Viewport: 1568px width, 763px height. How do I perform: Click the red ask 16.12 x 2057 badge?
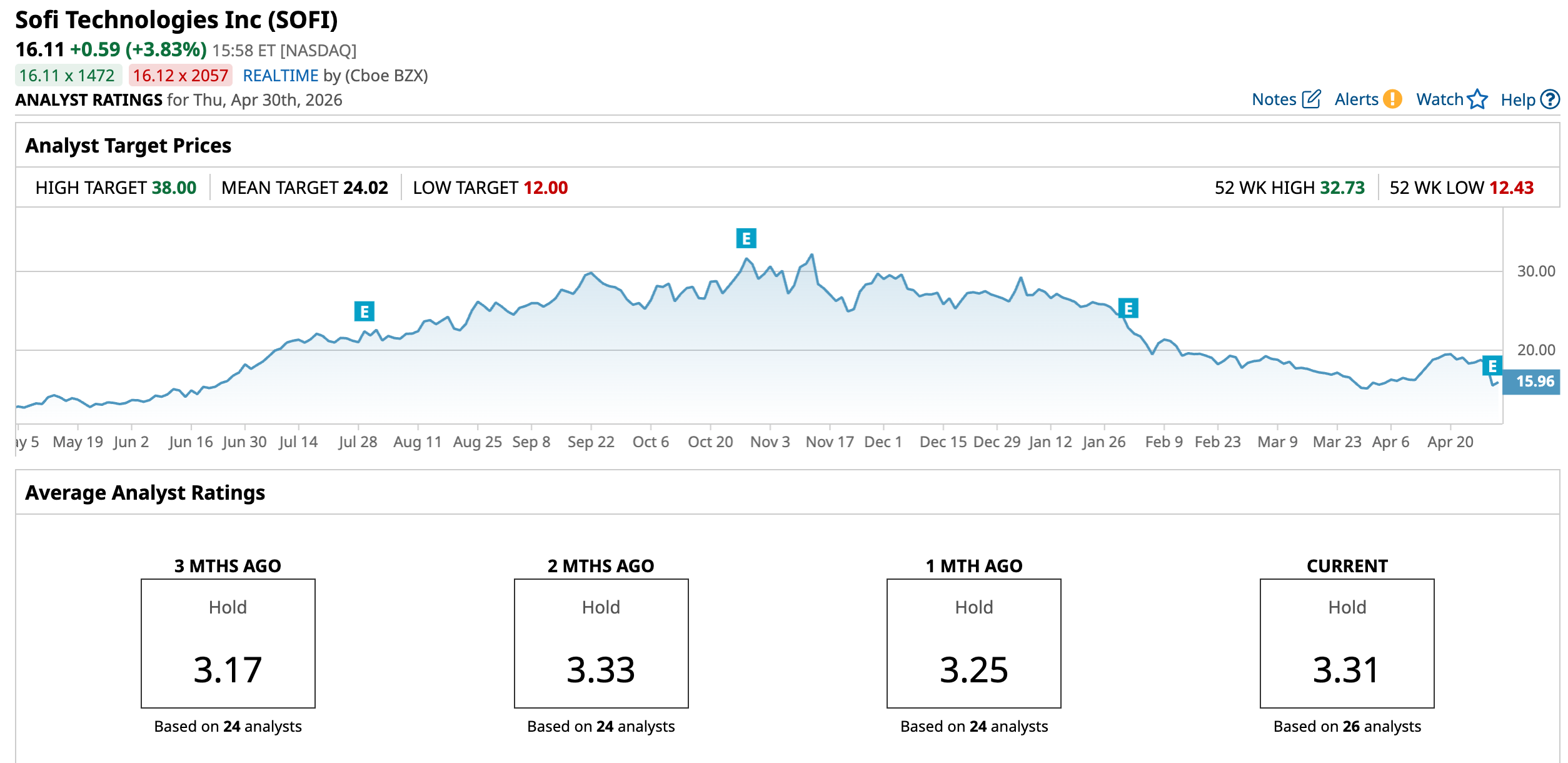180,76
